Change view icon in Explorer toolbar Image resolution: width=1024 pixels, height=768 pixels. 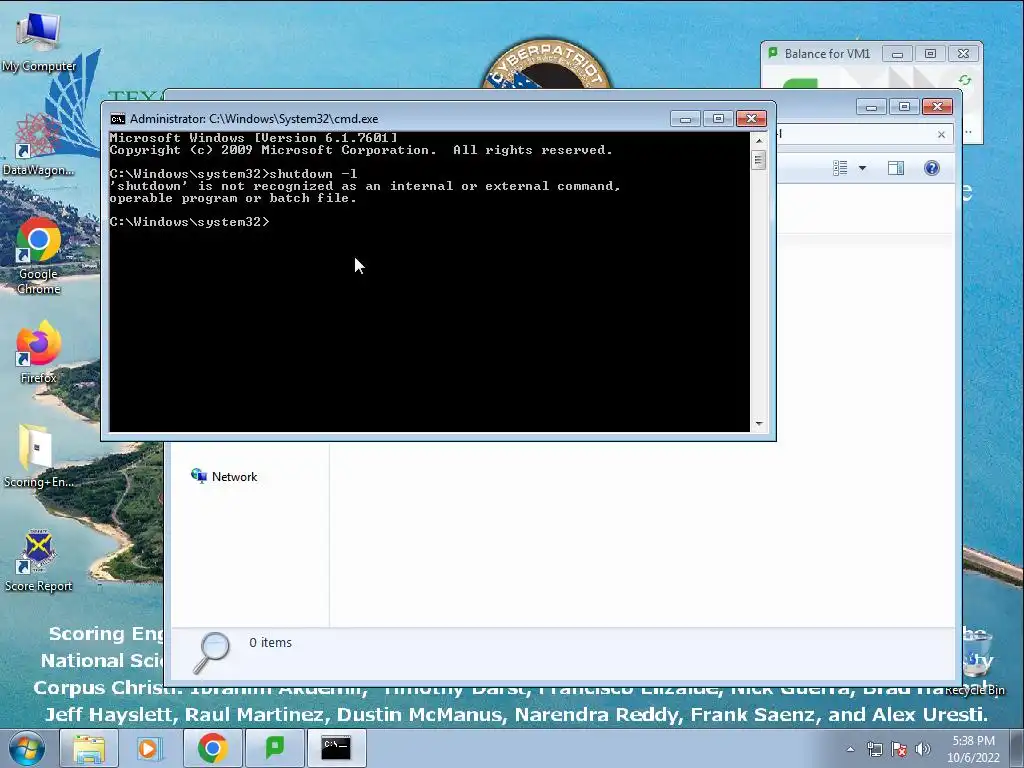(840, 168)
